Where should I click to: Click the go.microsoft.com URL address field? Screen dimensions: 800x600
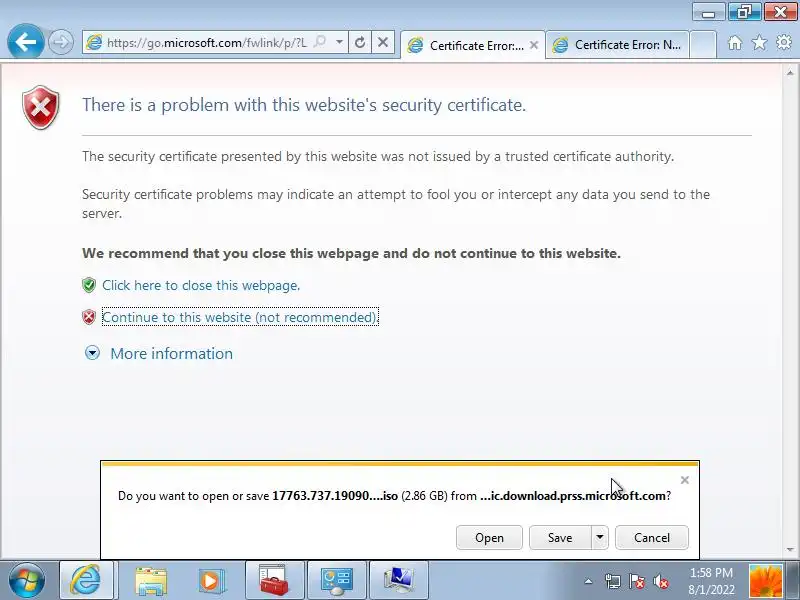point(207,42)
